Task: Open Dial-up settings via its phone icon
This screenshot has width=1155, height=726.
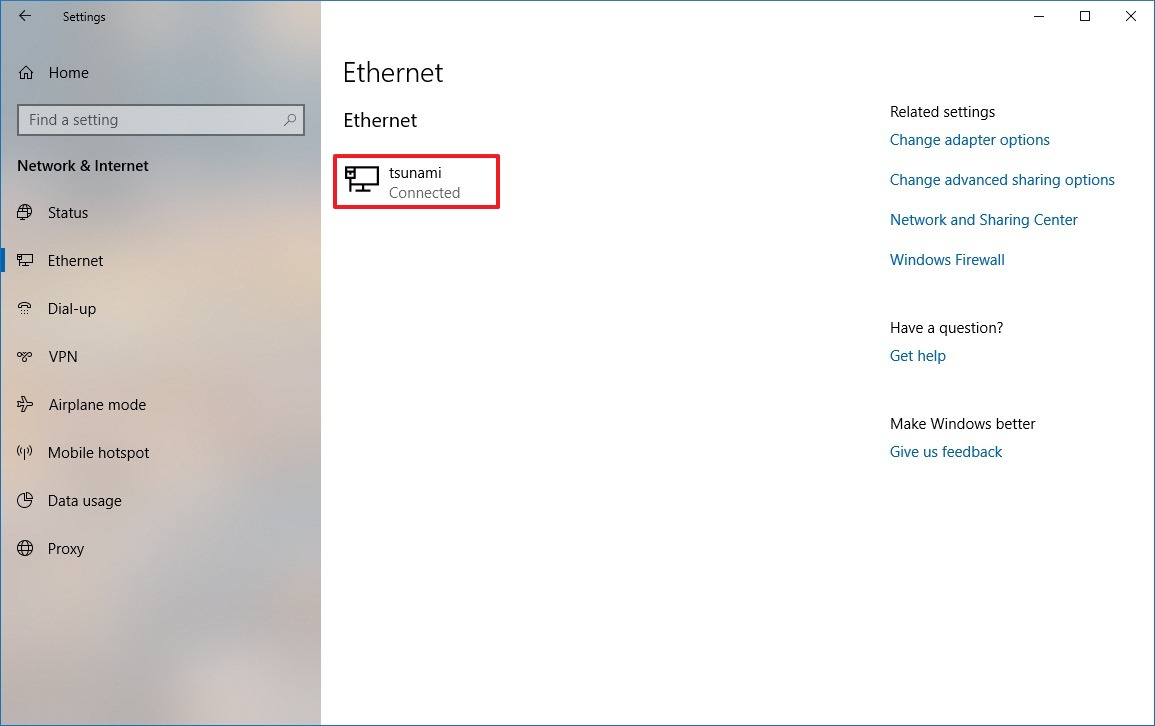Action: point(24,308)
